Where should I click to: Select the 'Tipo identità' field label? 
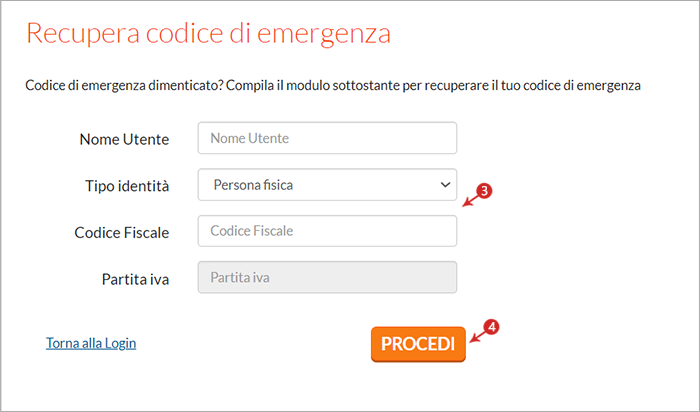pyautogui.click(x=127, y=186)
